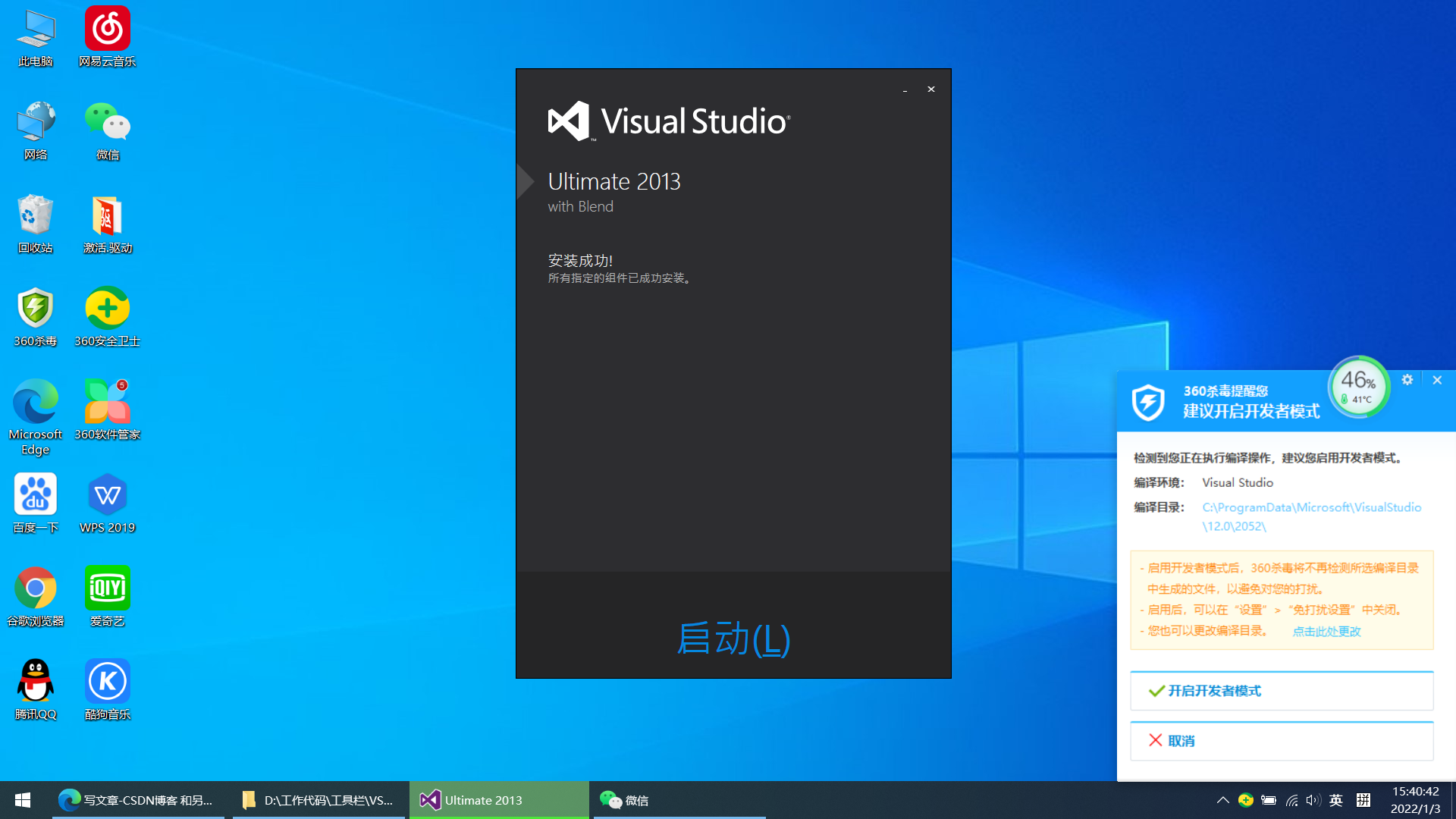Viewport: 1456px width, 819px height.
Task: Click network tray icon
Action: (x=1291, y=800)
